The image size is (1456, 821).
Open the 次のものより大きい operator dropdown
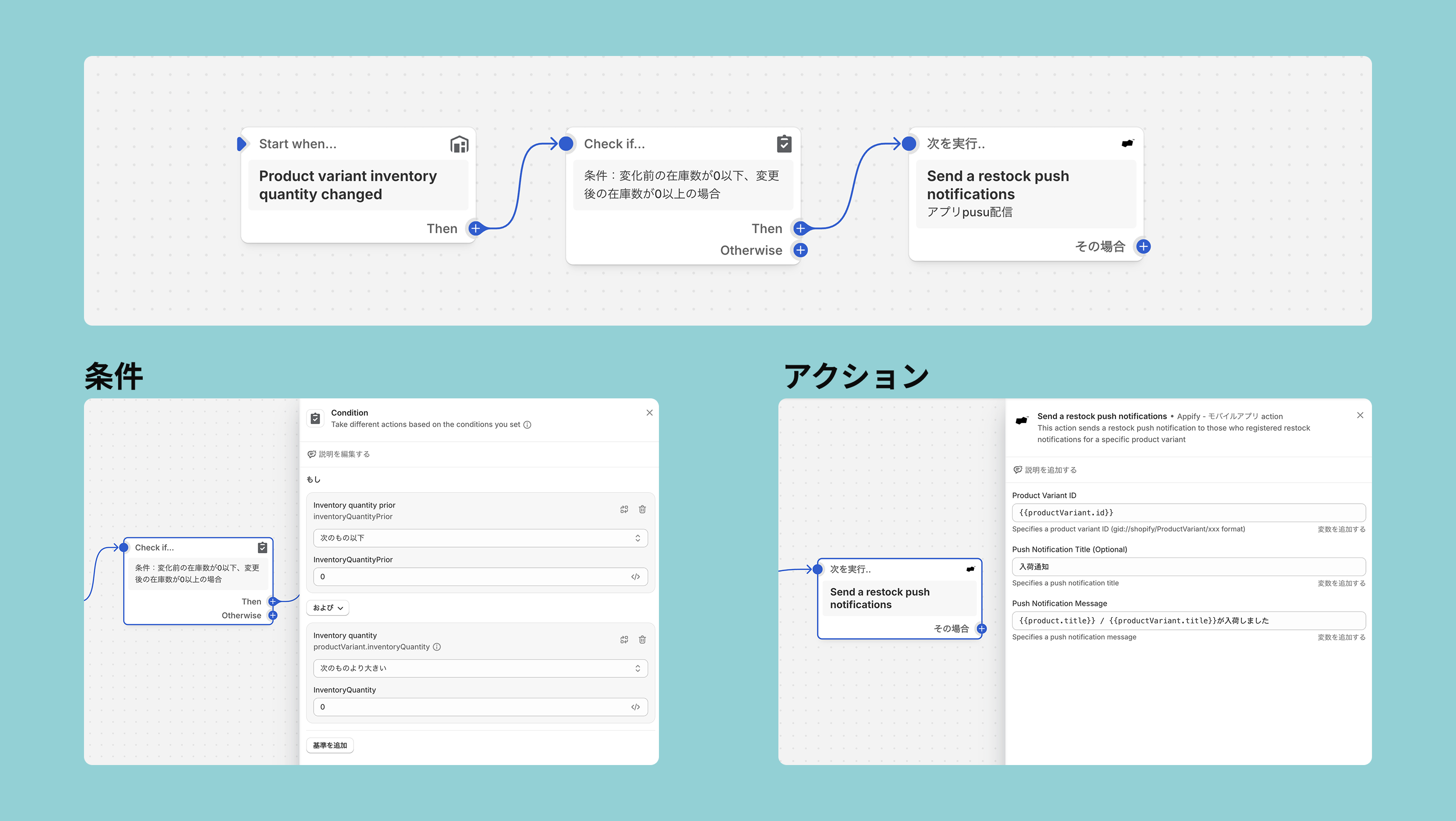(480, 668)
